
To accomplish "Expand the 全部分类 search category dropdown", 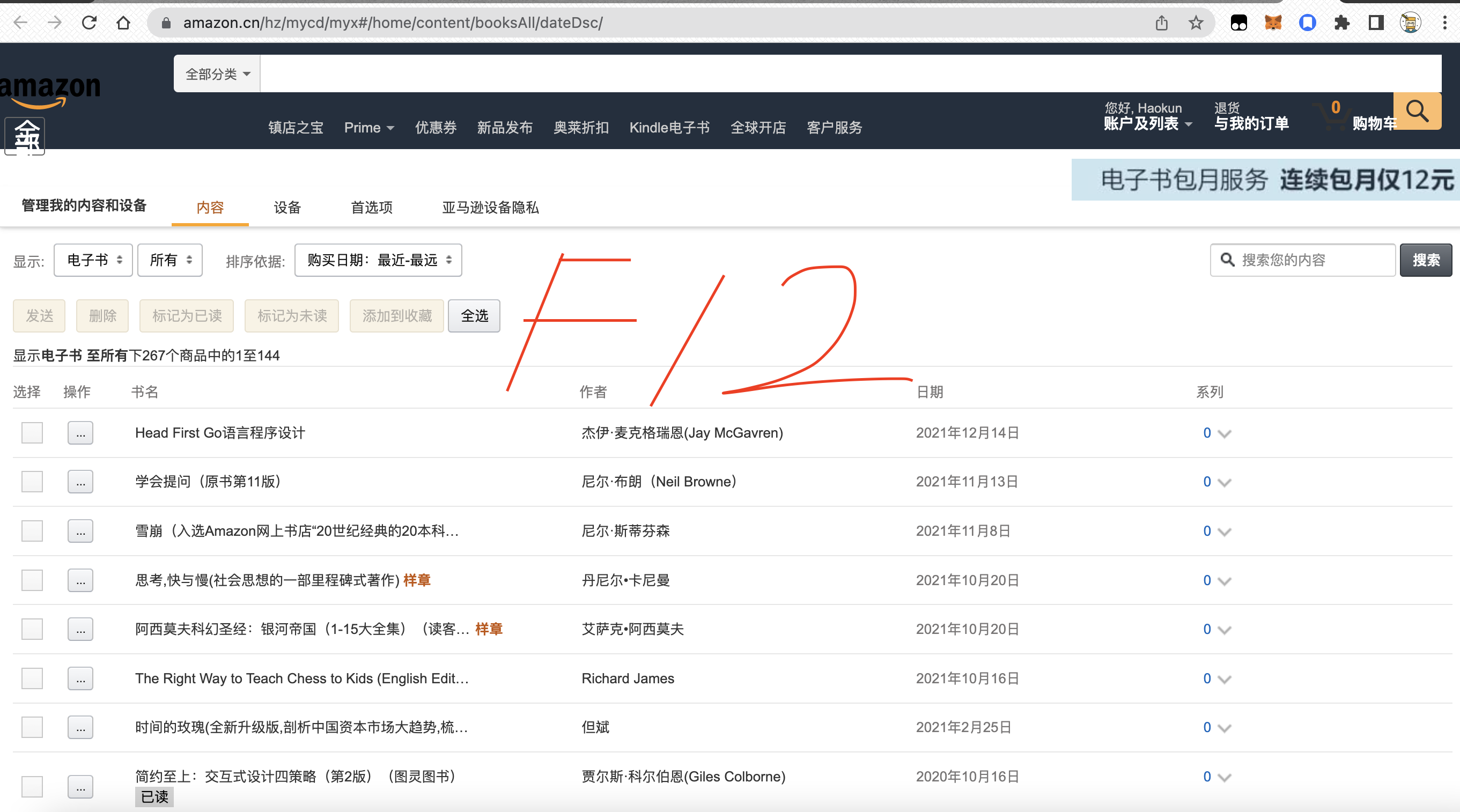I will click(217, 74).
